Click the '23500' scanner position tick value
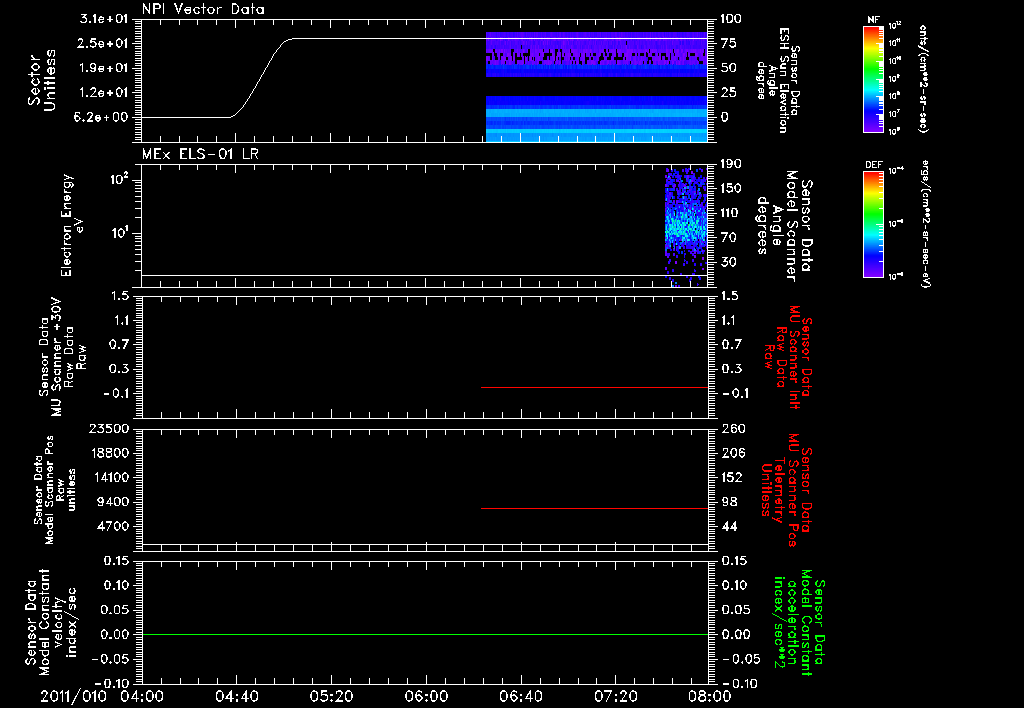This screenshot has height=708, width=1024. (x=109, y=428)
